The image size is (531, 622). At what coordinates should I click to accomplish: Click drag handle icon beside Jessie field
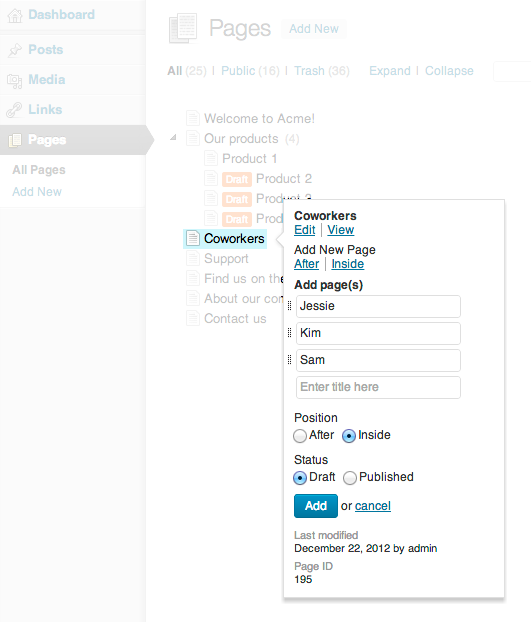coord(289,306)
